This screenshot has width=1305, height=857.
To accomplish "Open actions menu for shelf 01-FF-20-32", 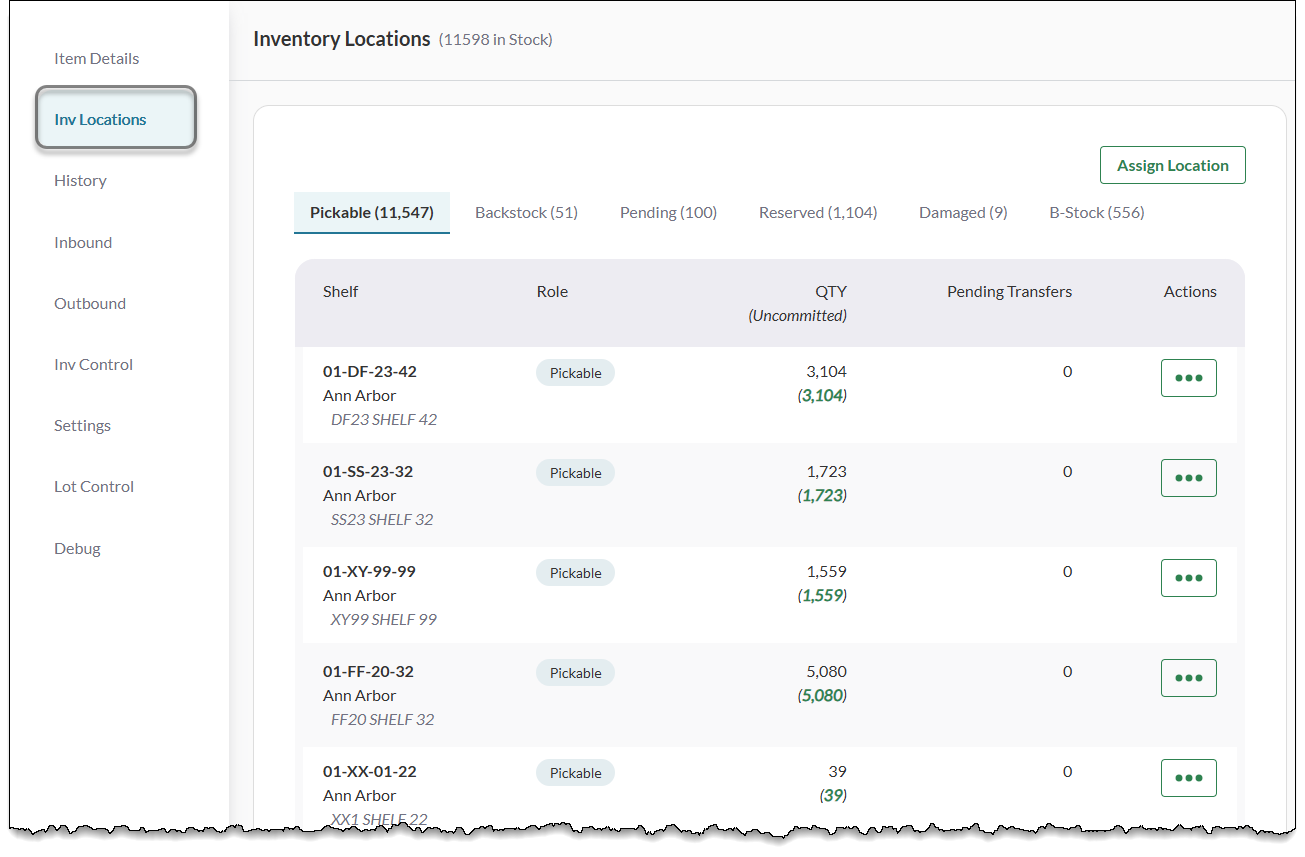I will (1188, 678).
